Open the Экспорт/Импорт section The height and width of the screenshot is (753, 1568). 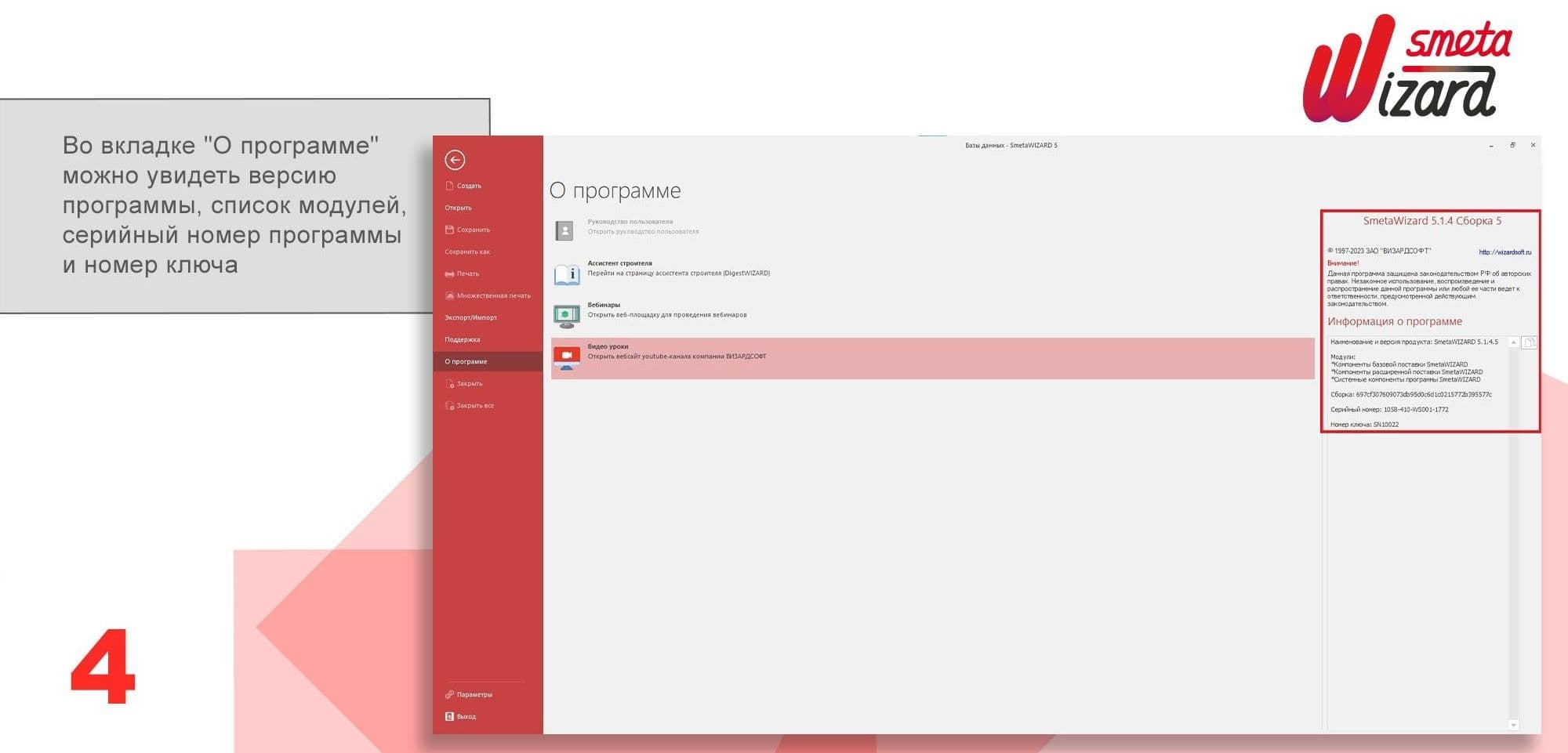[470, 317]
